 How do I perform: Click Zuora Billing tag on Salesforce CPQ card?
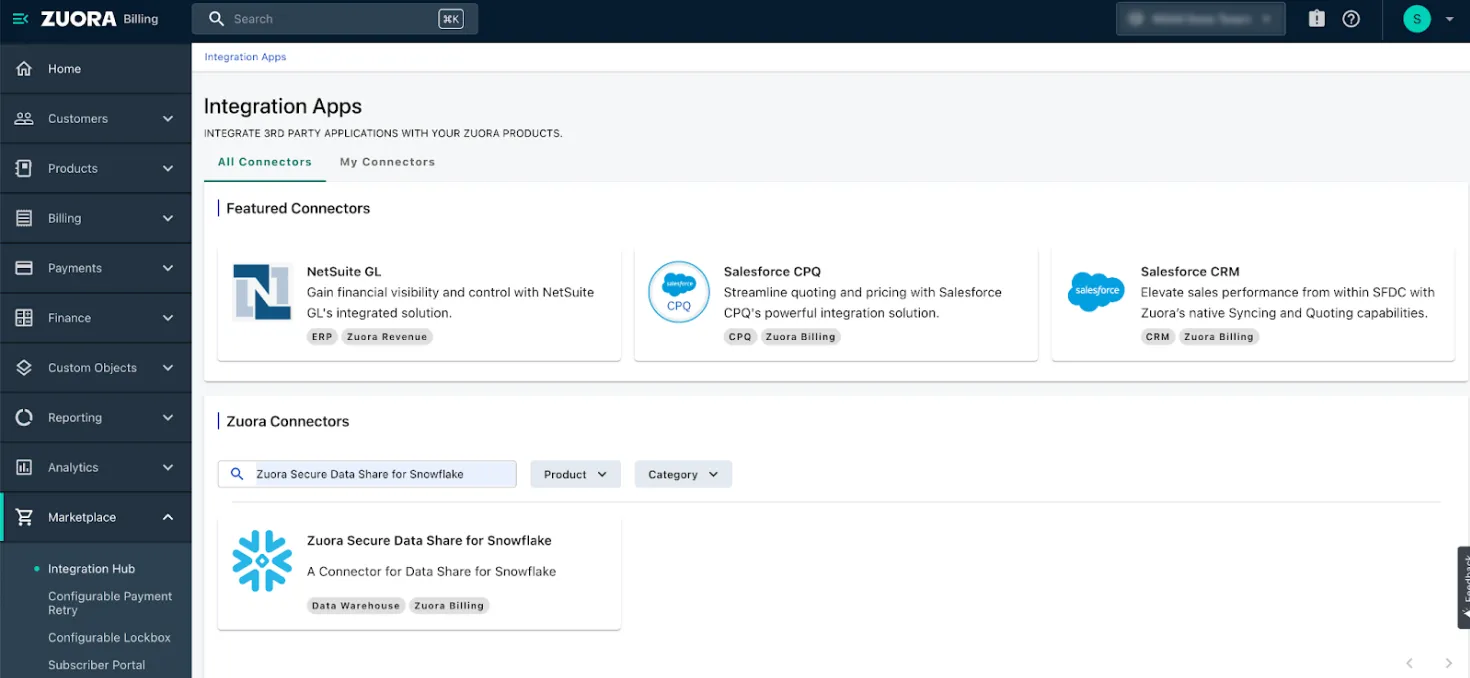801,337
